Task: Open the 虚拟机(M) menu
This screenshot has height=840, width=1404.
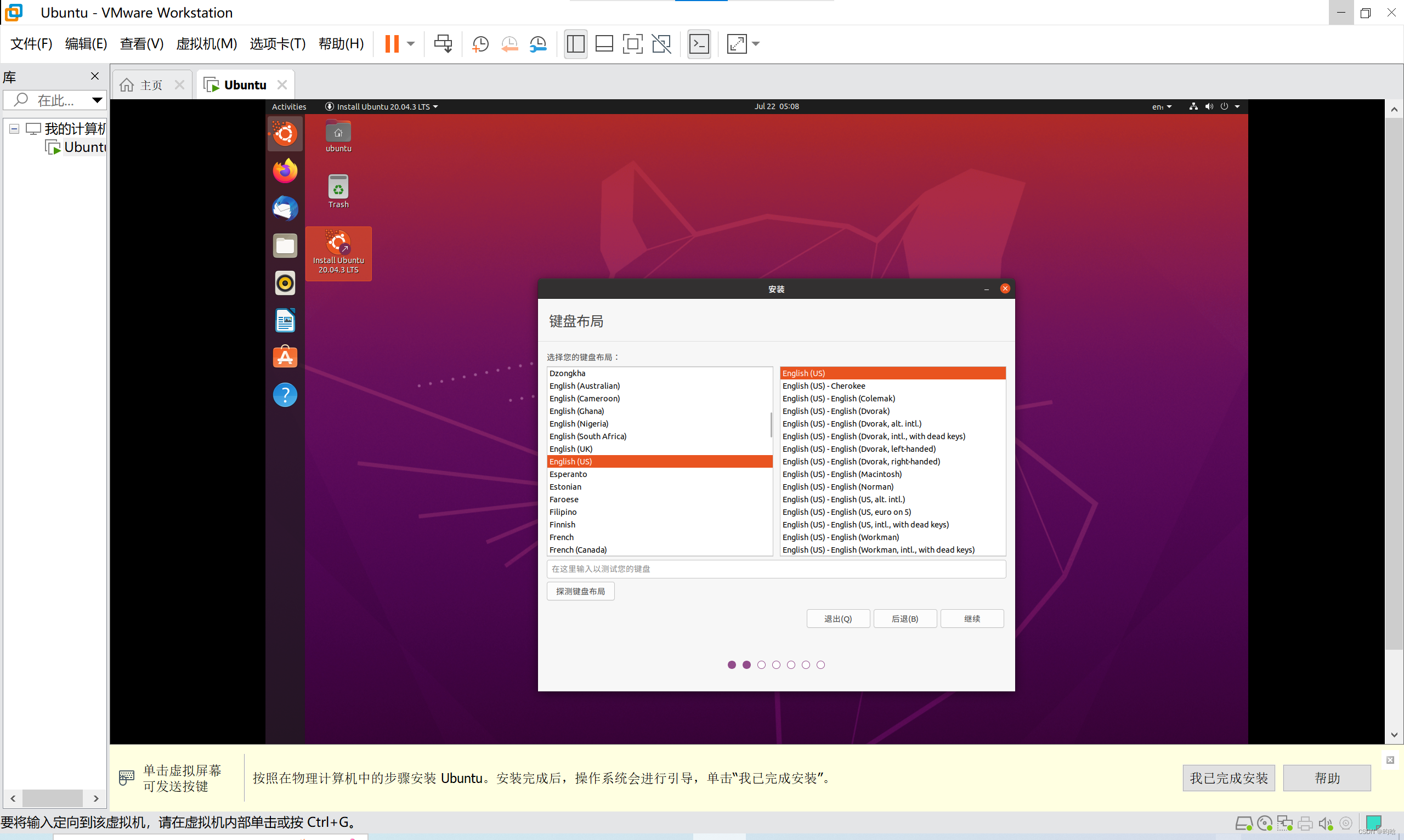Action: pos(206,43)
